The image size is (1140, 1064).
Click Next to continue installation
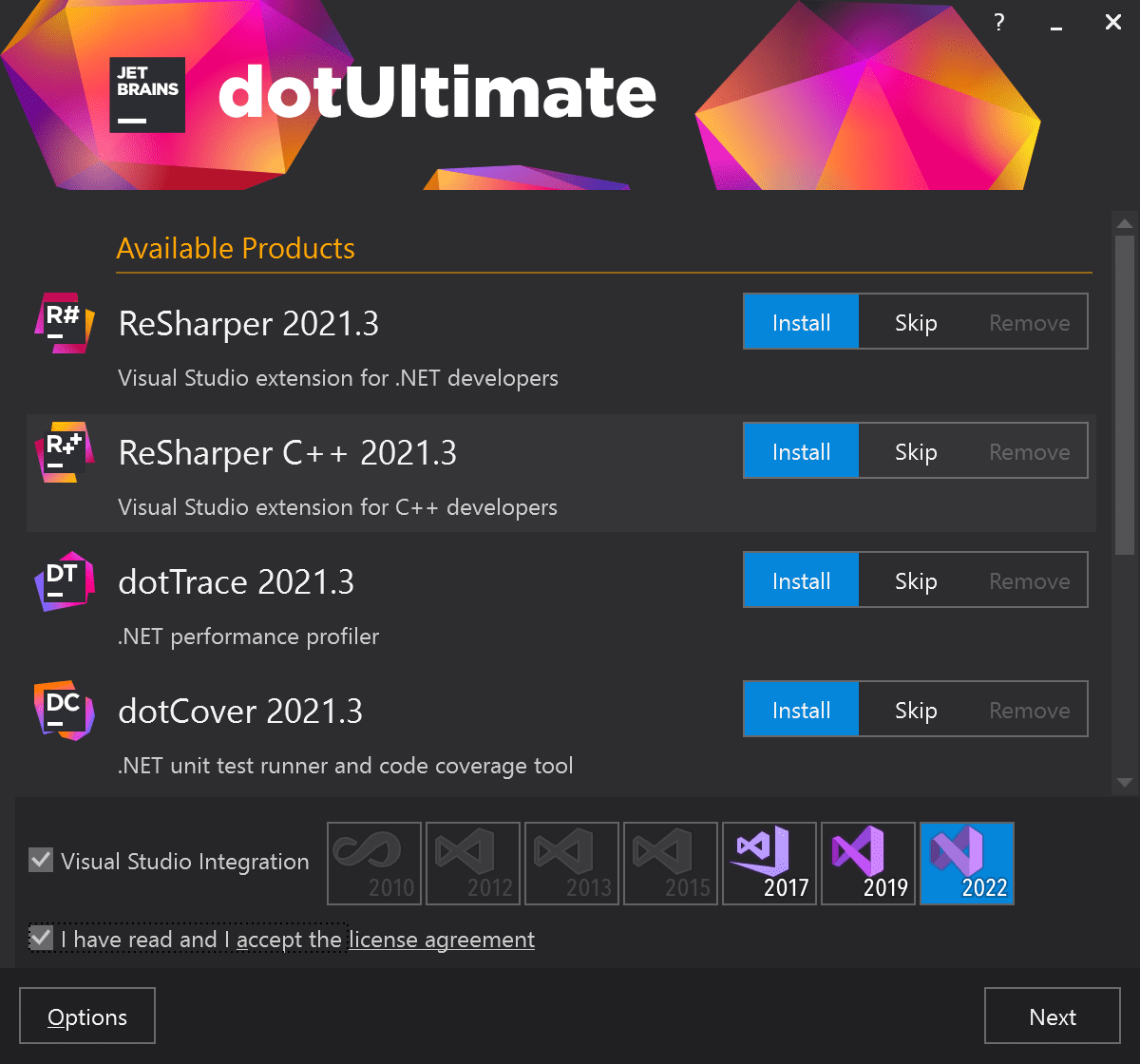[1053, 1016]
